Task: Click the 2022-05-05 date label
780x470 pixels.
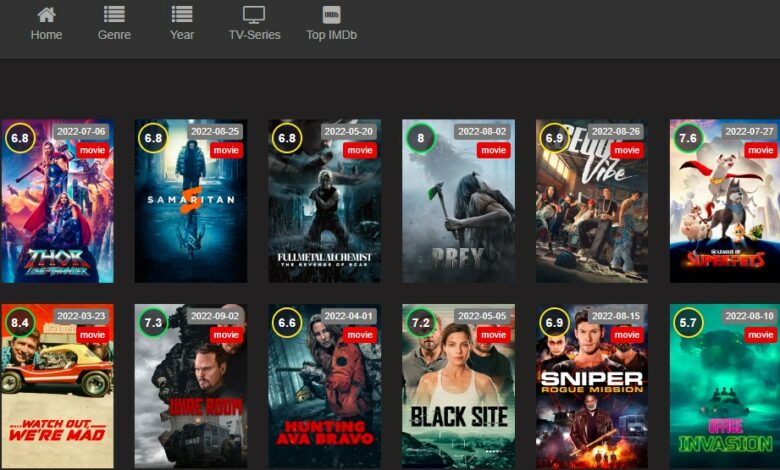Action: pos(482,316)
